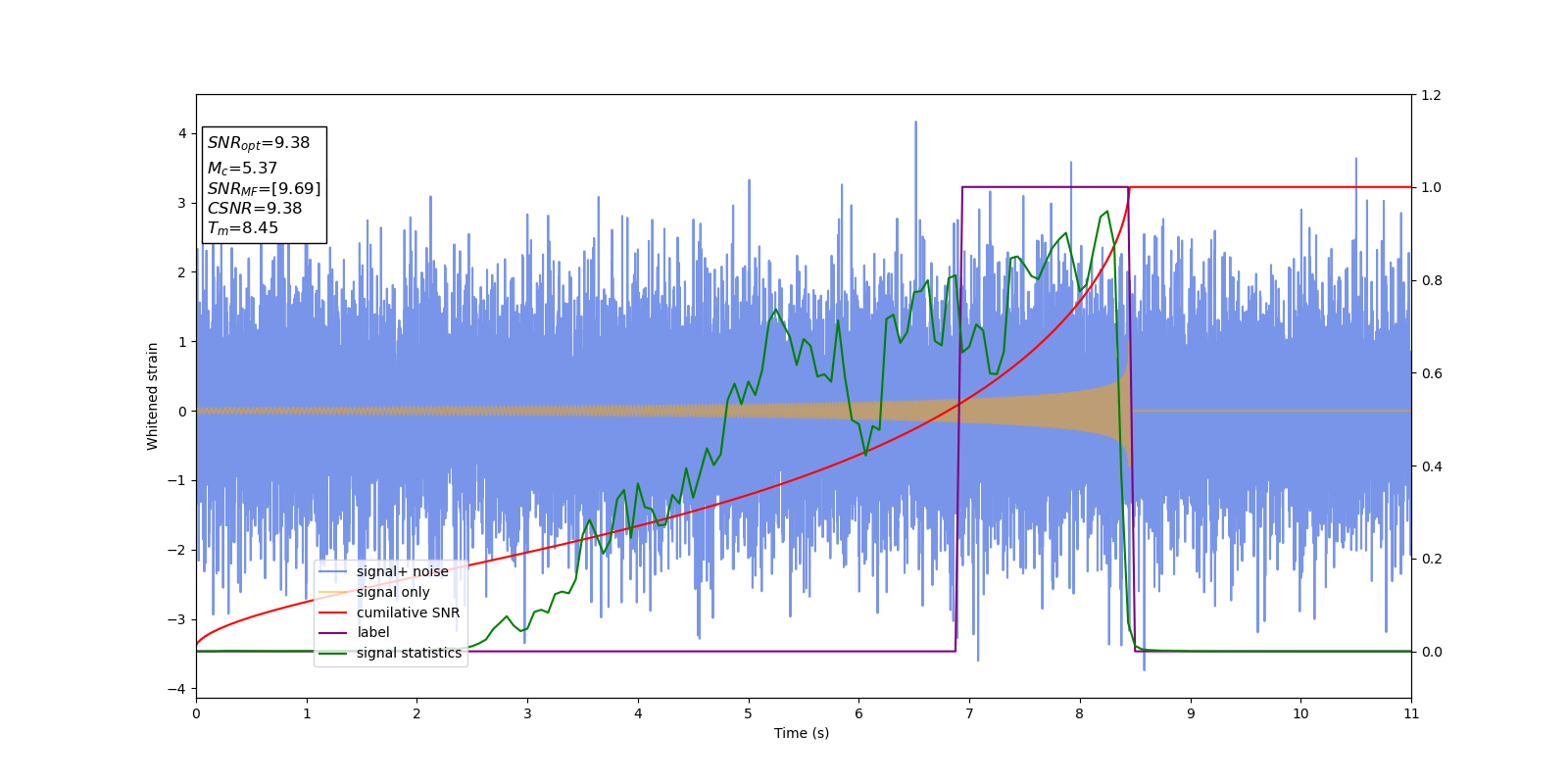Click the purple label legend line
1568x784 pixels.
coord(333,633)
